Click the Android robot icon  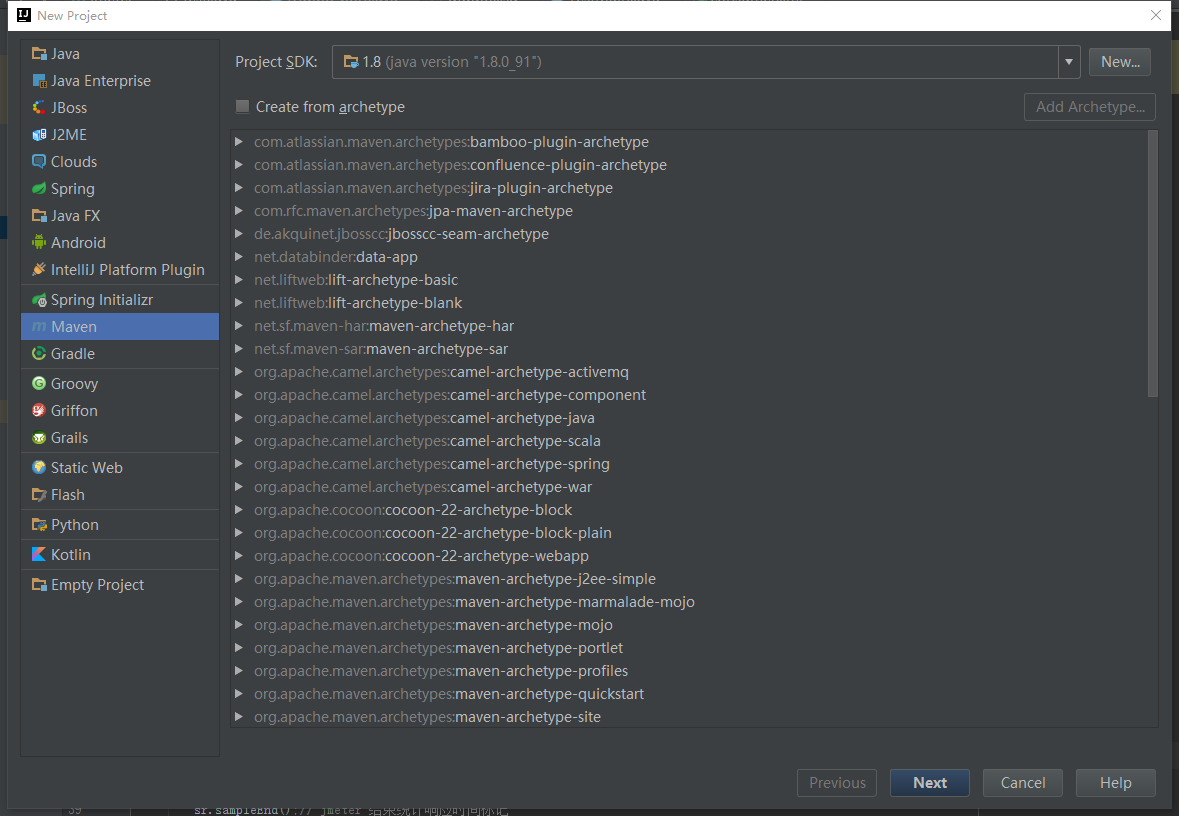click(x=39, y=242)
